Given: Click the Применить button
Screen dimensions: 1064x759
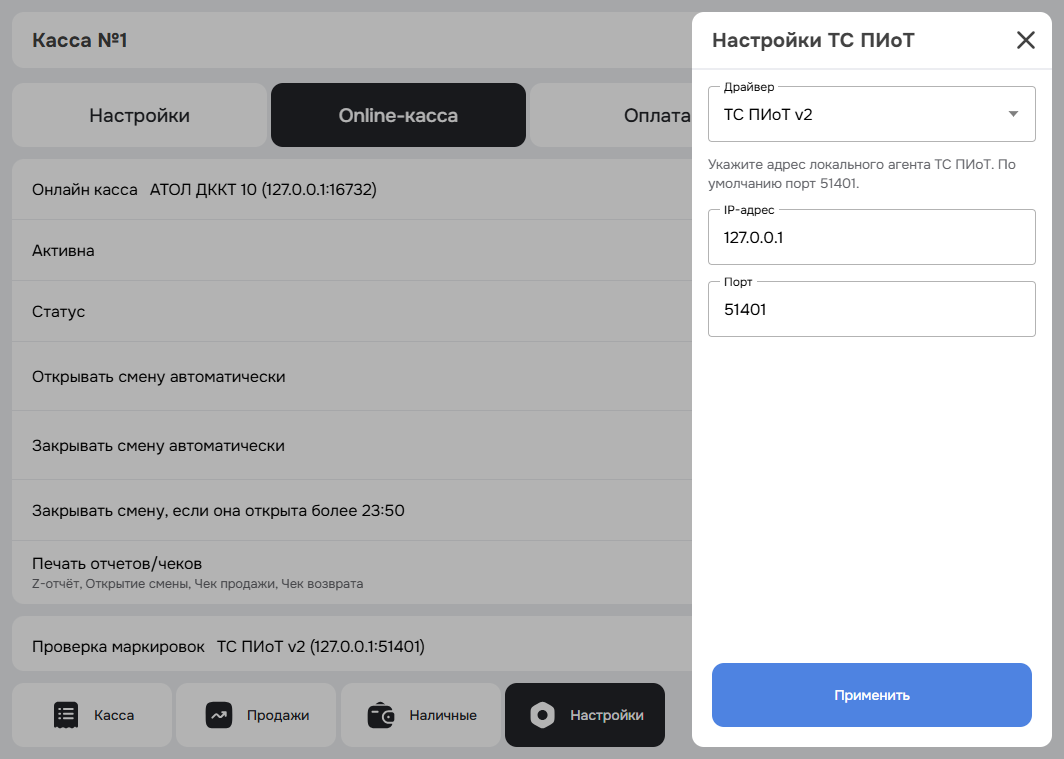Looking at the screenshot, I should click(x=871, y=695).
